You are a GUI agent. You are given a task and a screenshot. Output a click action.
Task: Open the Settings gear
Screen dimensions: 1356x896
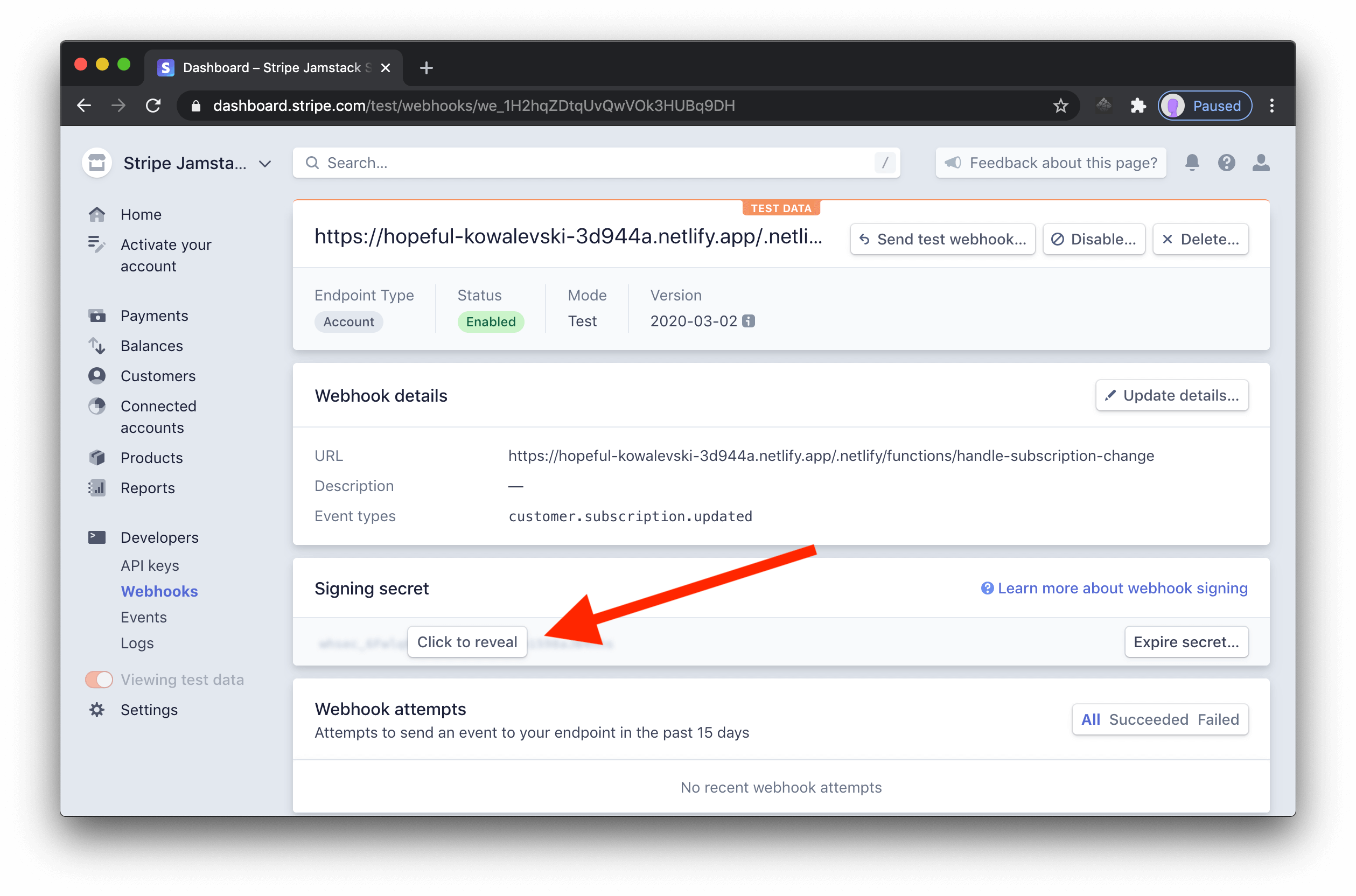pyautogui.click(x=96, y=709)
